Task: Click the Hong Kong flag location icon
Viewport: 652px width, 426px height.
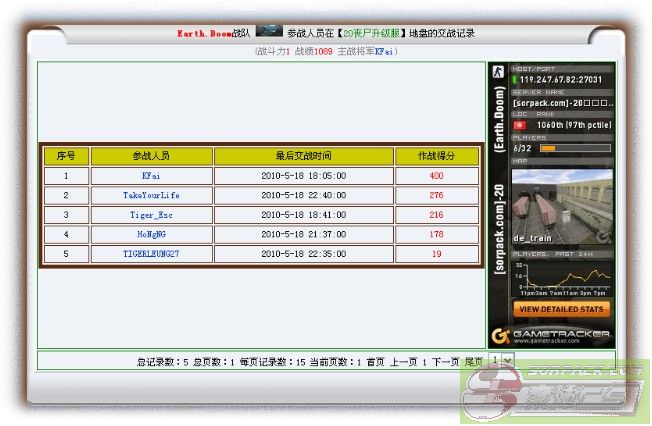Action: (520, 125)
